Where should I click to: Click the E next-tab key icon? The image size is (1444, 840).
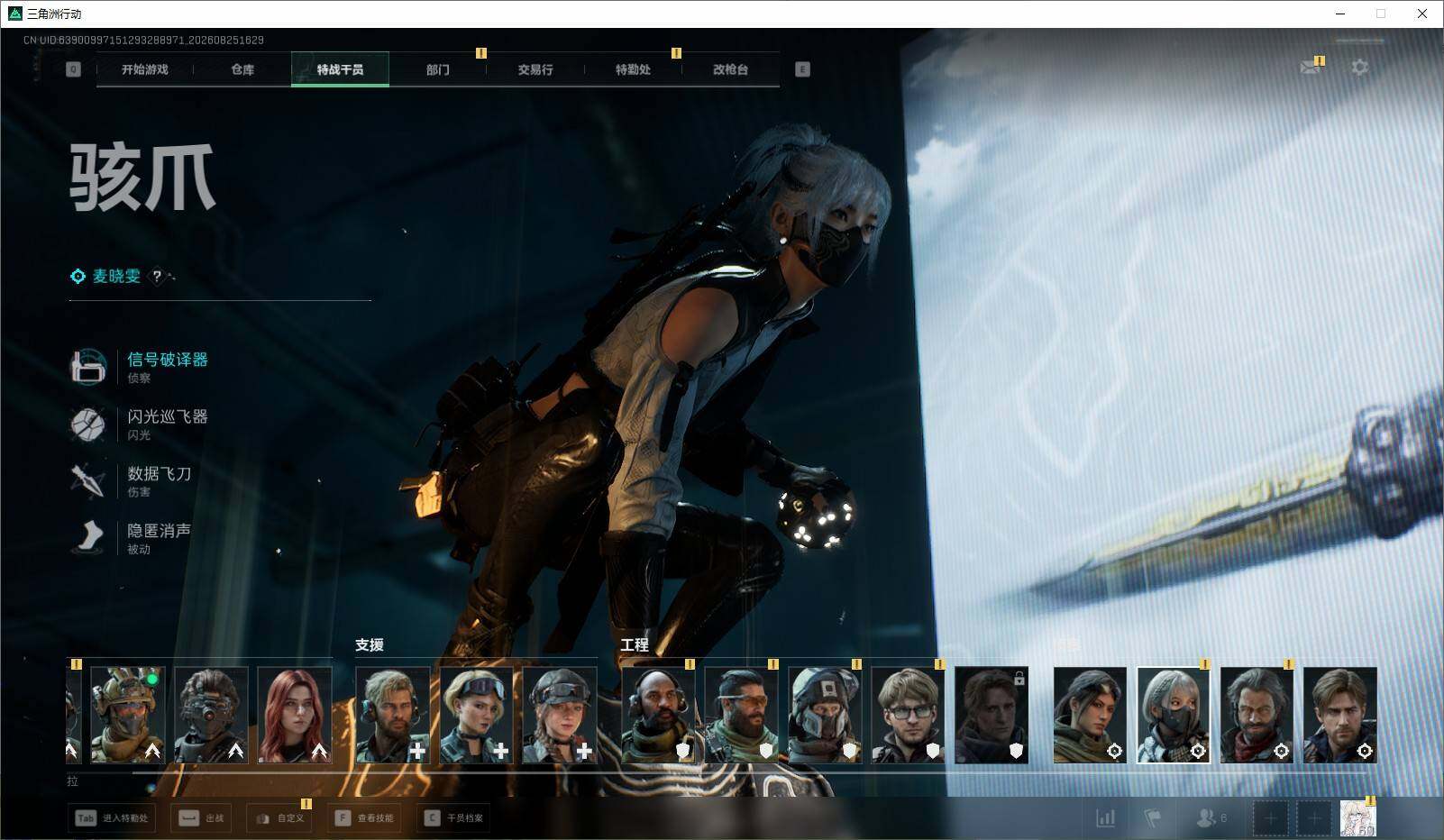(x=802, y=69)
